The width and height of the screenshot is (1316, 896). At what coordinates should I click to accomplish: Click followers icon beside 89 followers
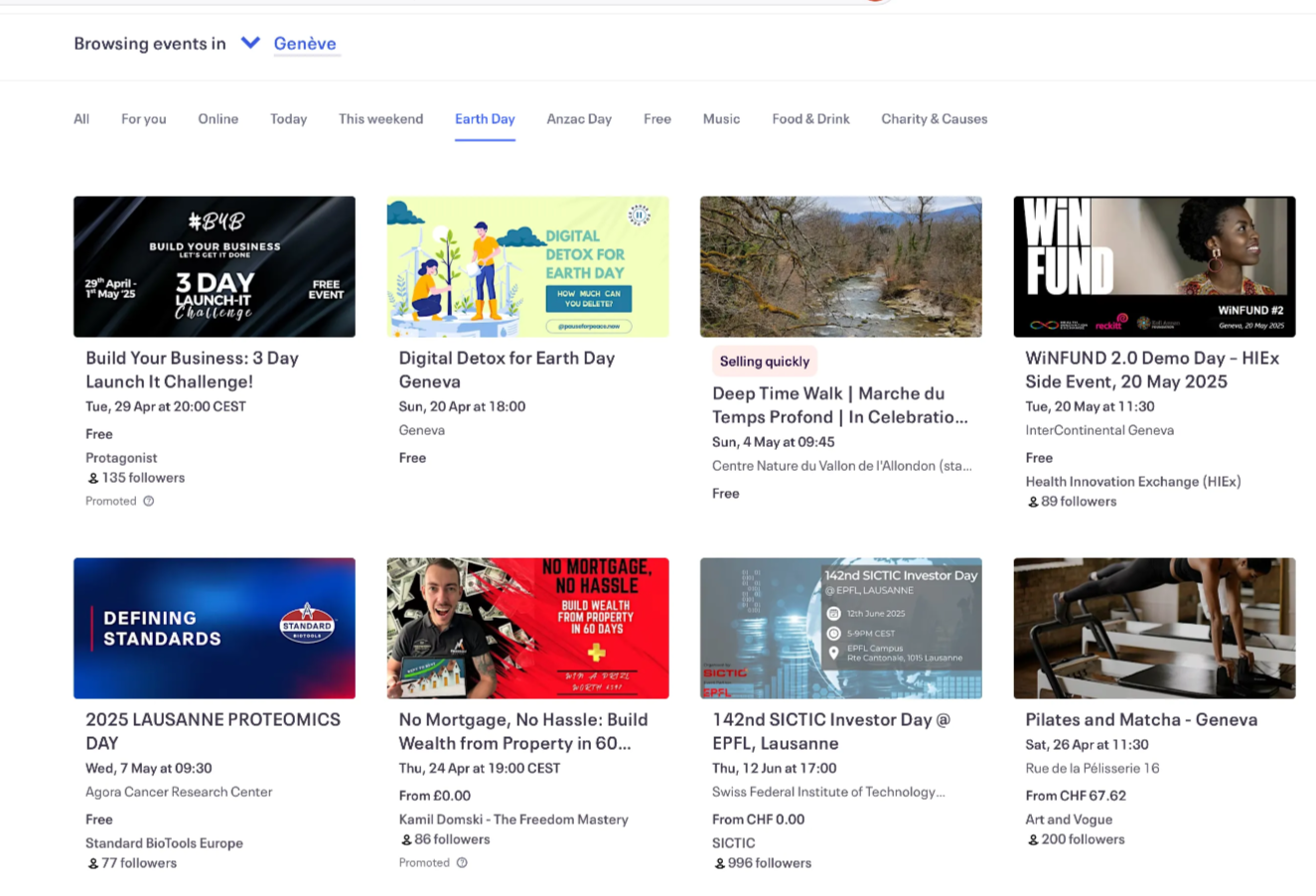pos(1033,503)
